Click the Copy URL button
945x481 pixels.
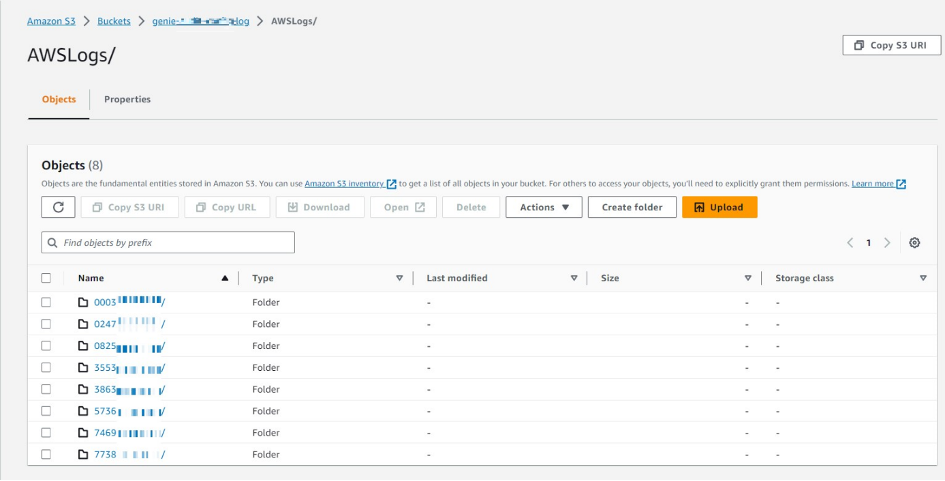click(x=227, y=207)
